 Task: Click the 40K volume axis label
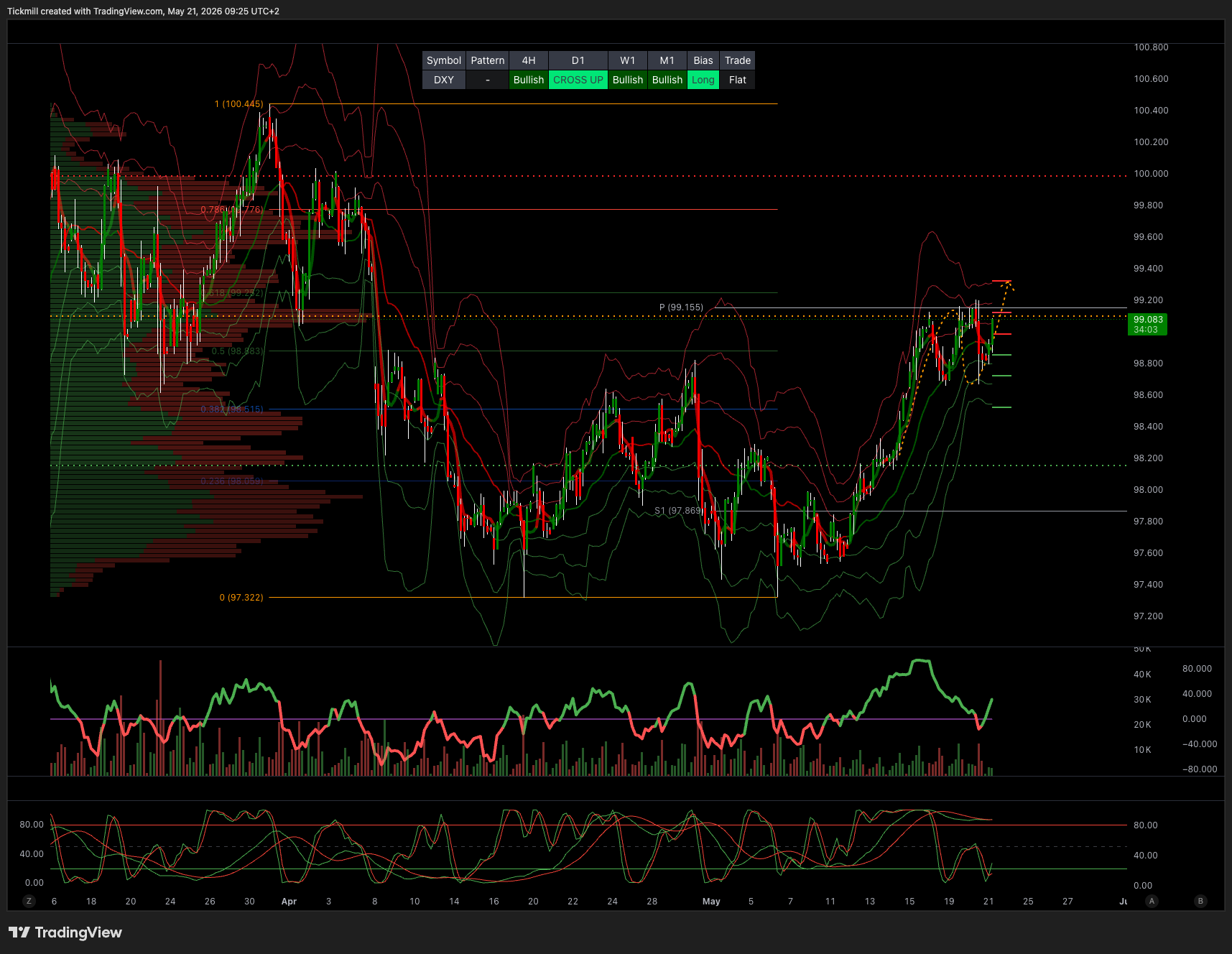pyautogui.click(x=1142, y=675)
